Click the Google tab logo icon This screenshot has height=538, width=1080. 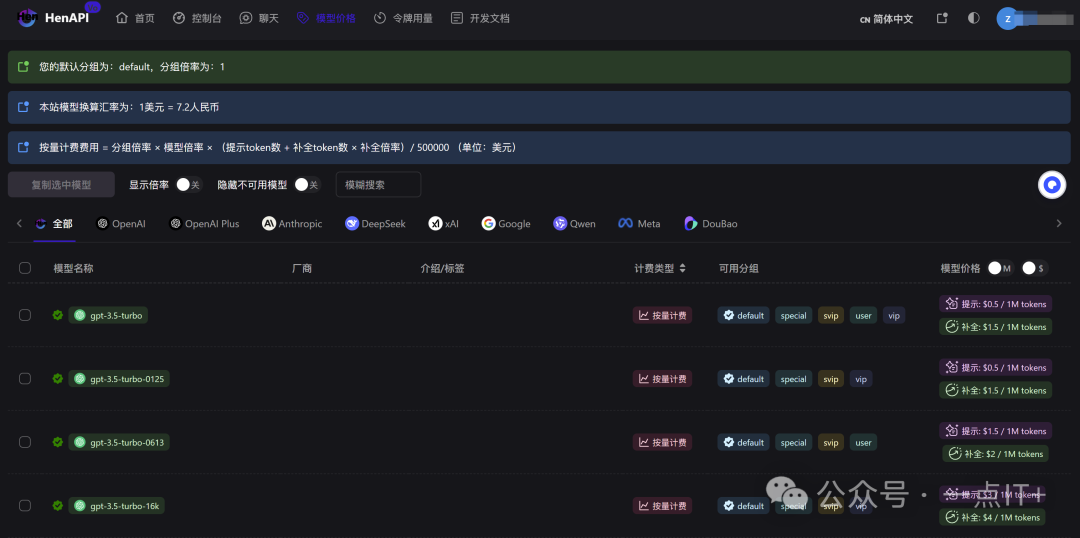pyautogui.click(x=488, y=223)
